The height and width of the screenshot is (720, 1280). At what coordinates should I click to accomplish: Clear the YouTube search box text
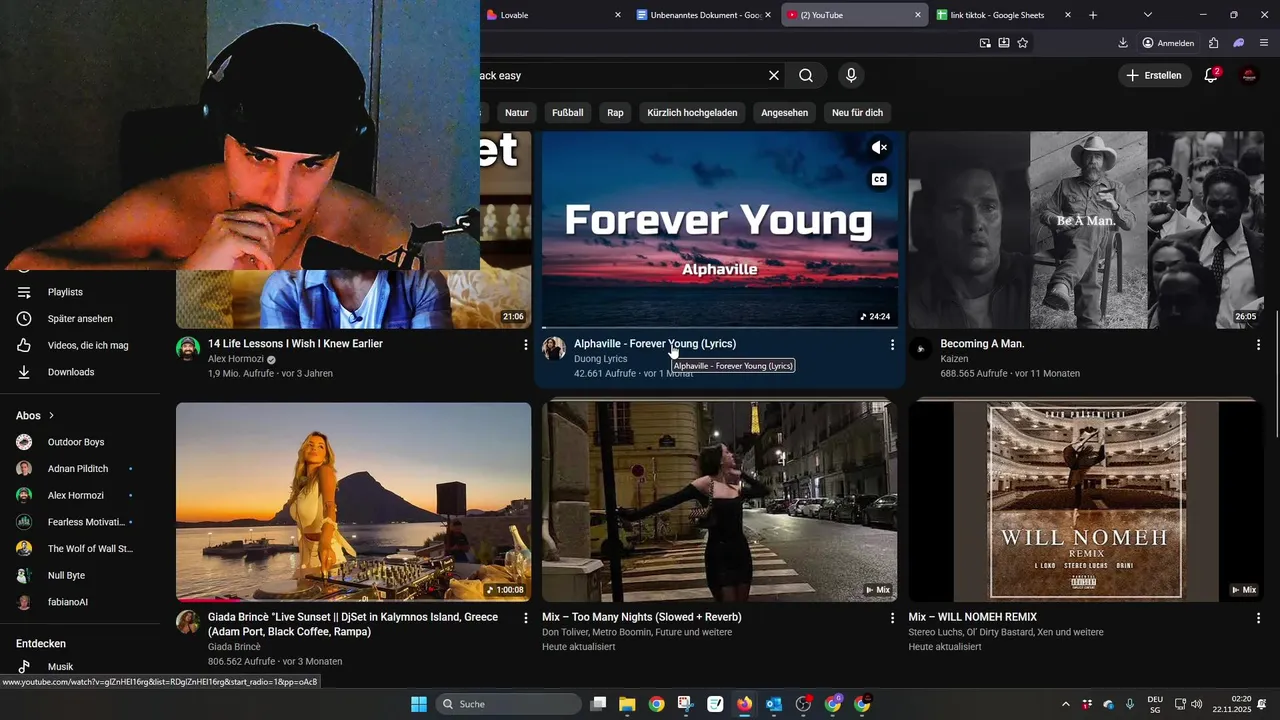pos(773,75)
